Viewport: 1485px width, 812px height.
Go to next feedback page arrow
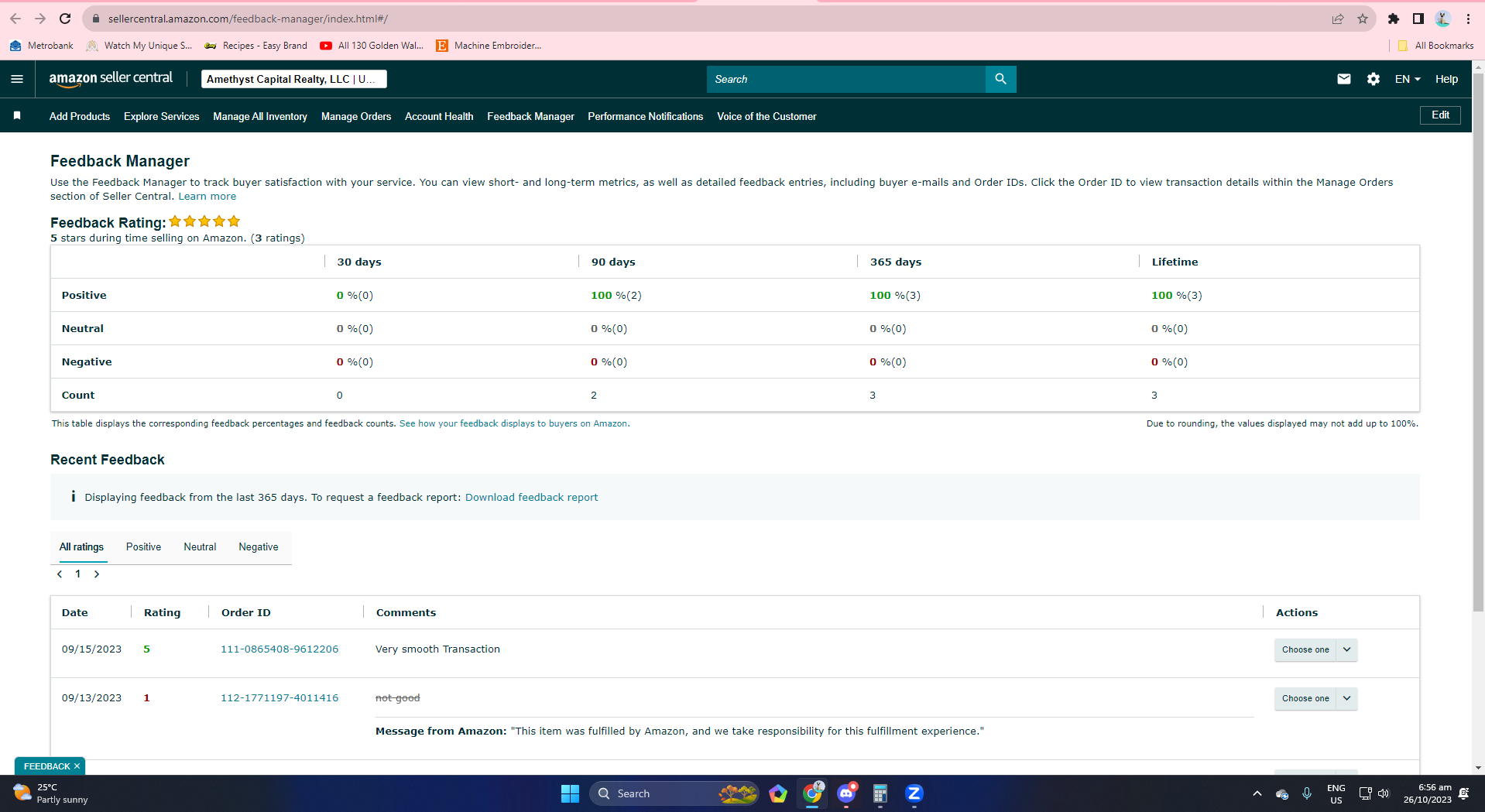click(97, 574)
